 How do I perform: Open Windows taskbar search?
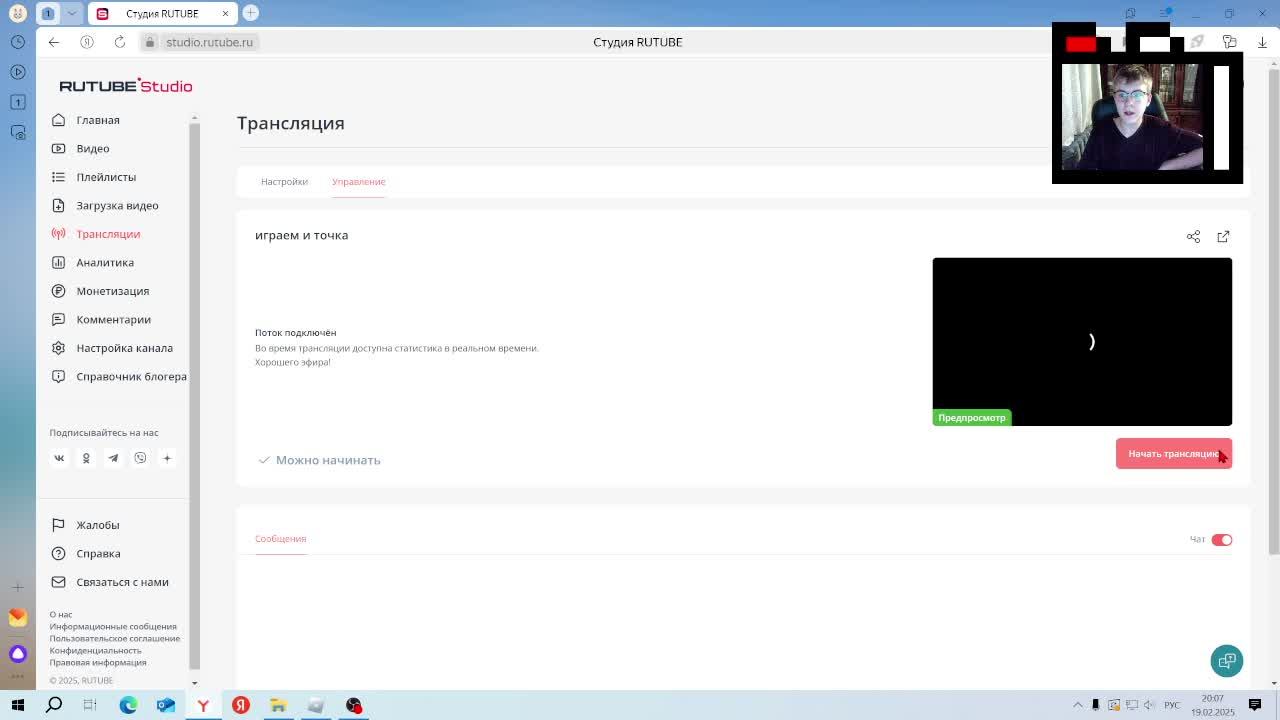54,705
